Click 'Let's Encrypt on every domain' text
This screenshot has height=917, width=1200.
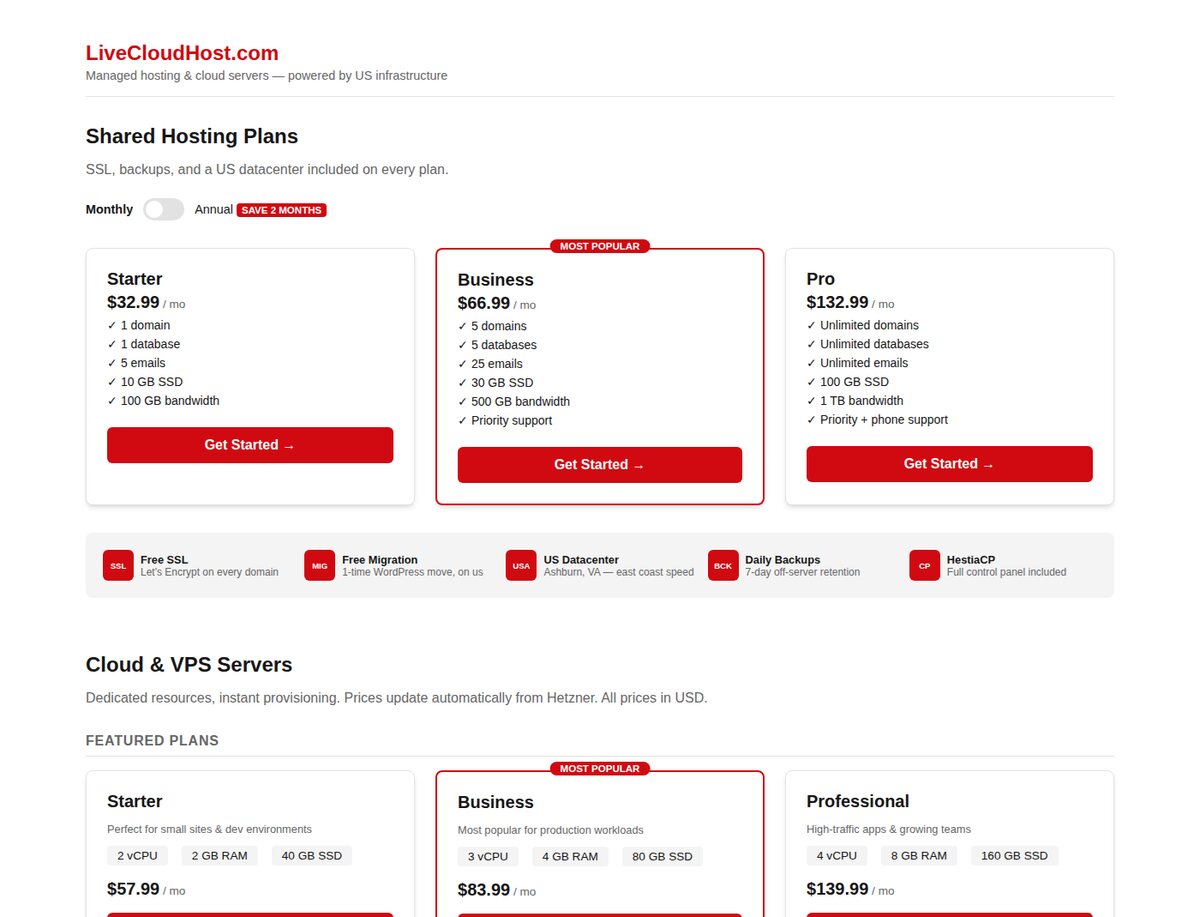(210, 572)
